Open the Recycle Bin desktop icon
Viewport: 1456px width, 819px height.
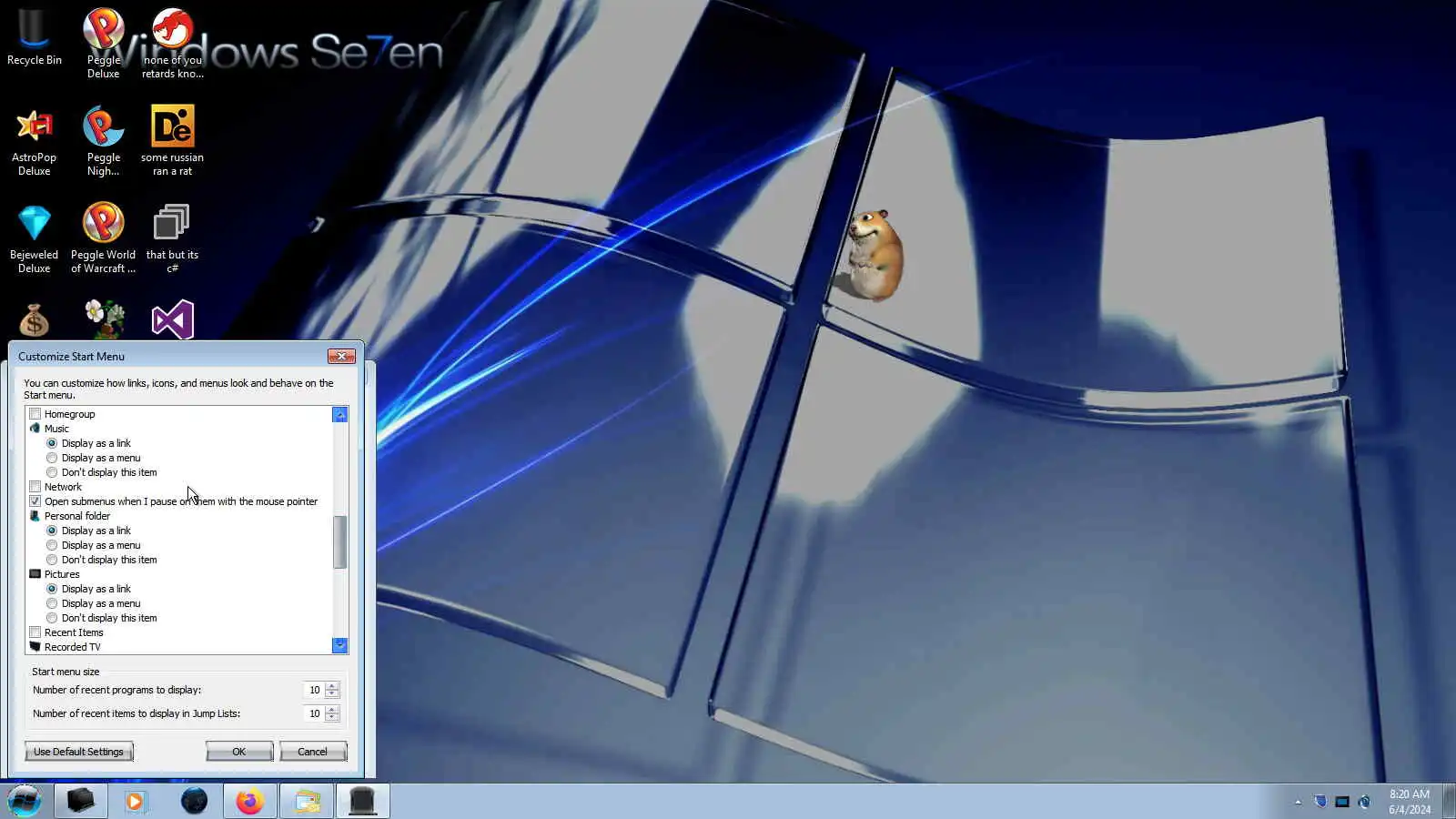click(34, 37)
